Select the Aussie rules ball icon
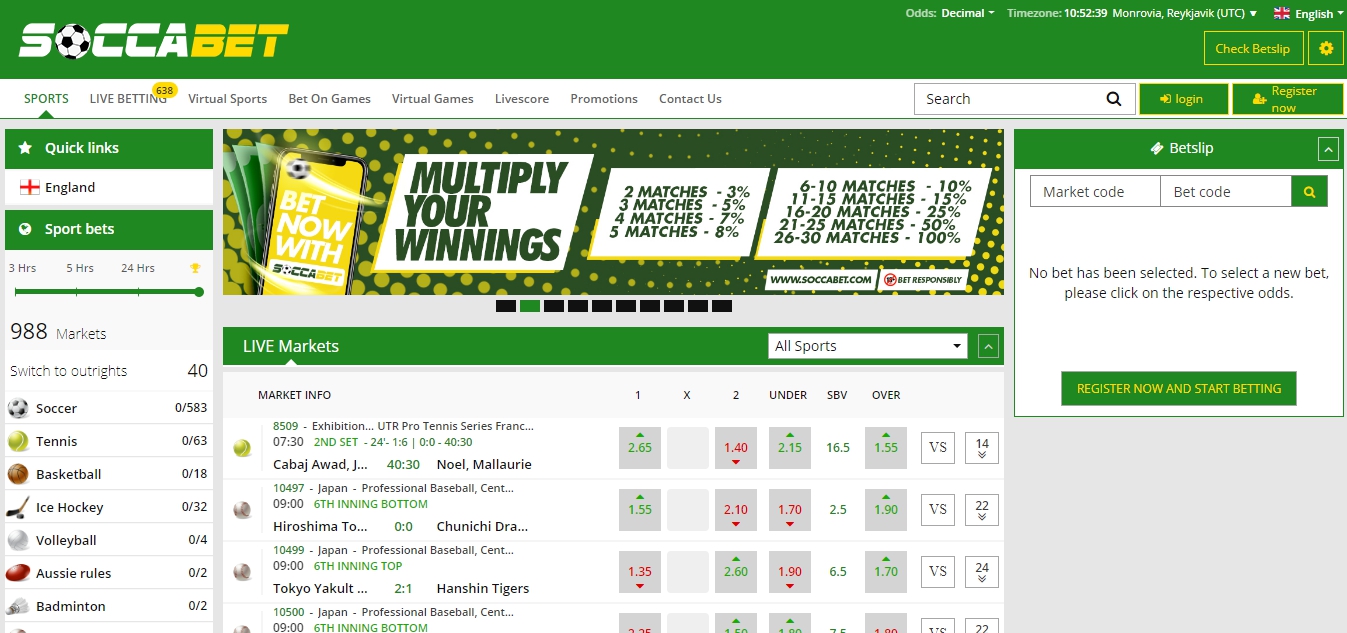 tap(18, 573)
